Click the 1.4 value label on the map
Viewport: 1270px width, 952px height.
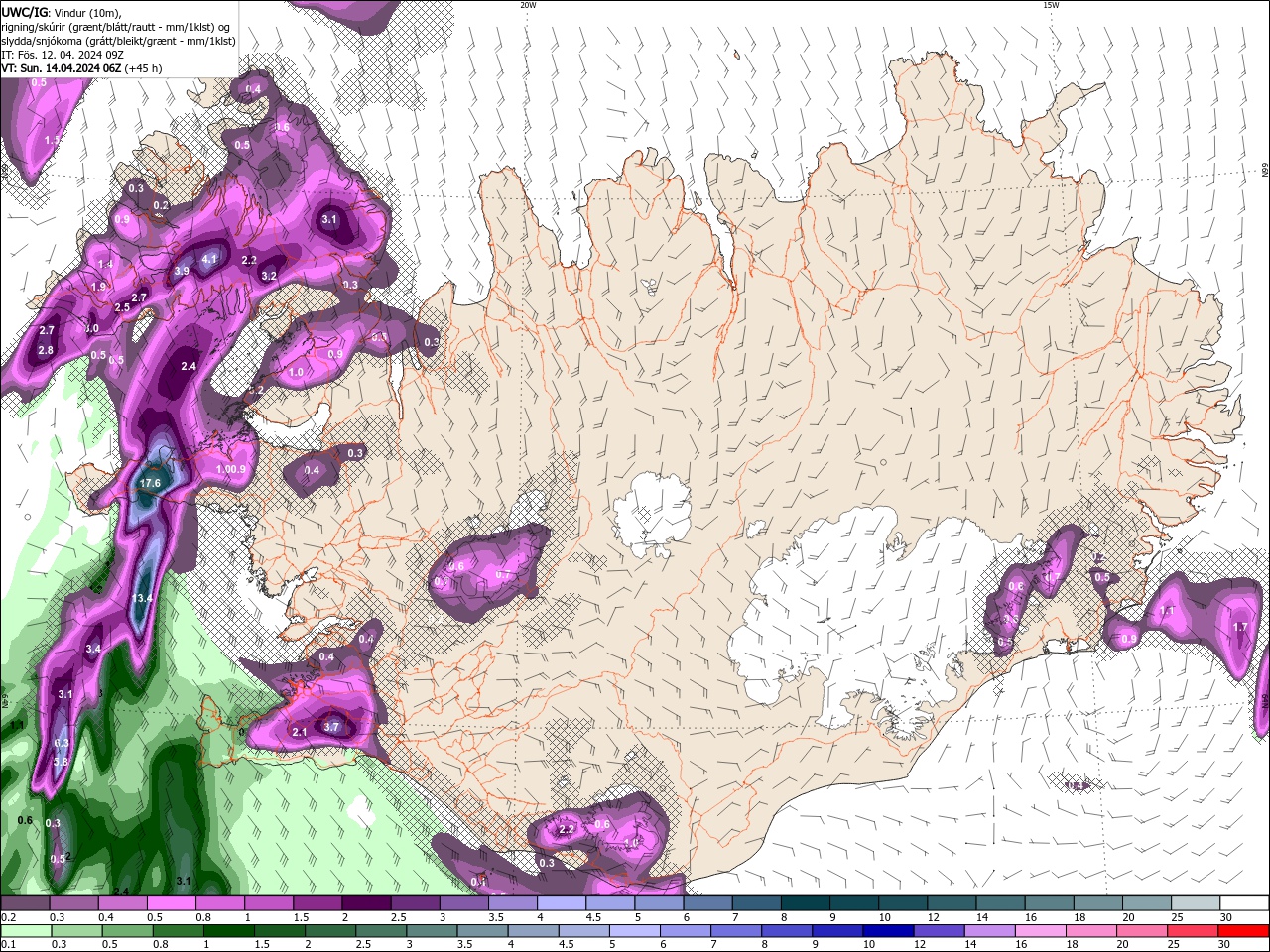pyautogui.click(x=106, y=264)
